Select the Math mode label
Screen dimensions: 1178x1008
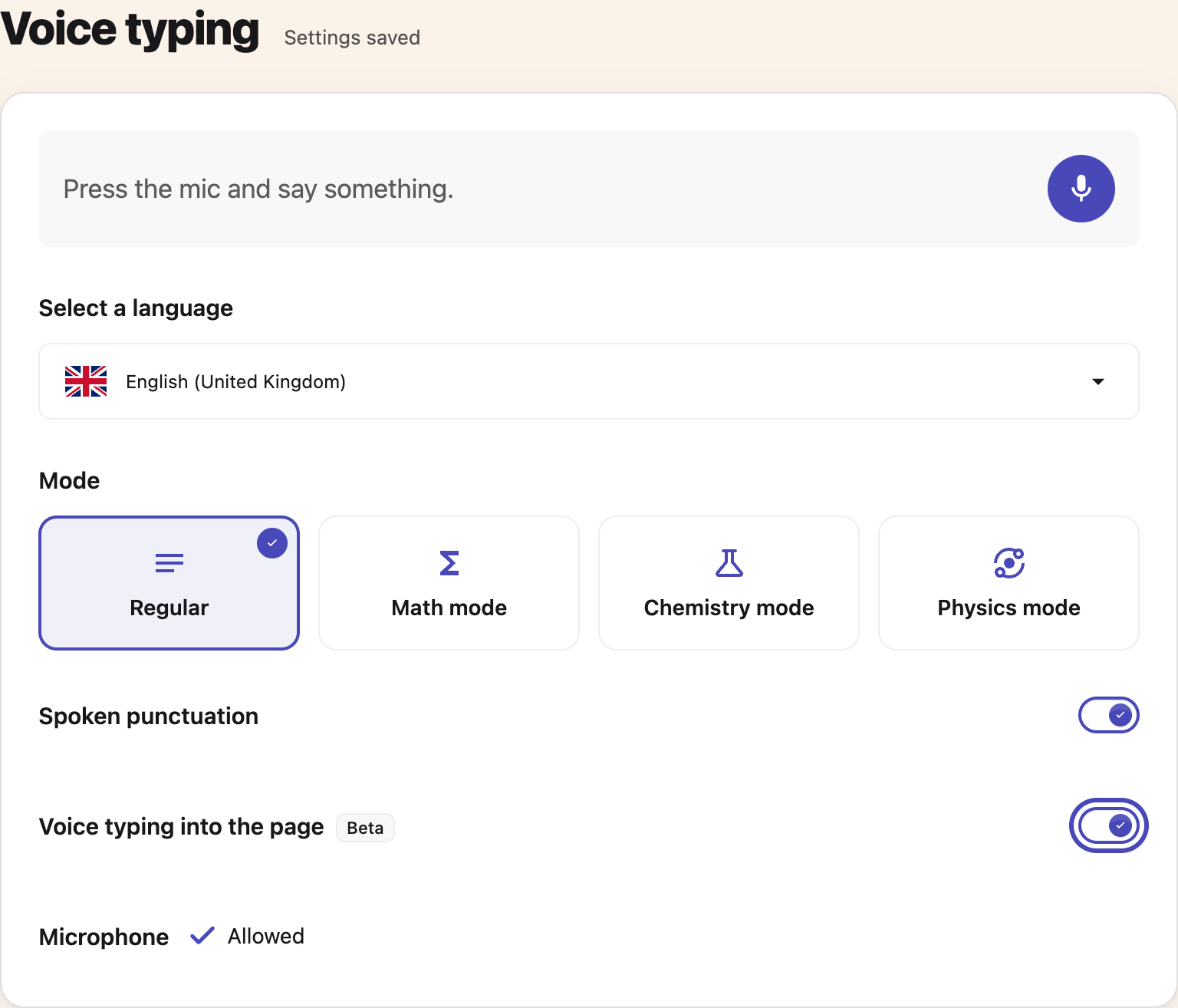449,608
